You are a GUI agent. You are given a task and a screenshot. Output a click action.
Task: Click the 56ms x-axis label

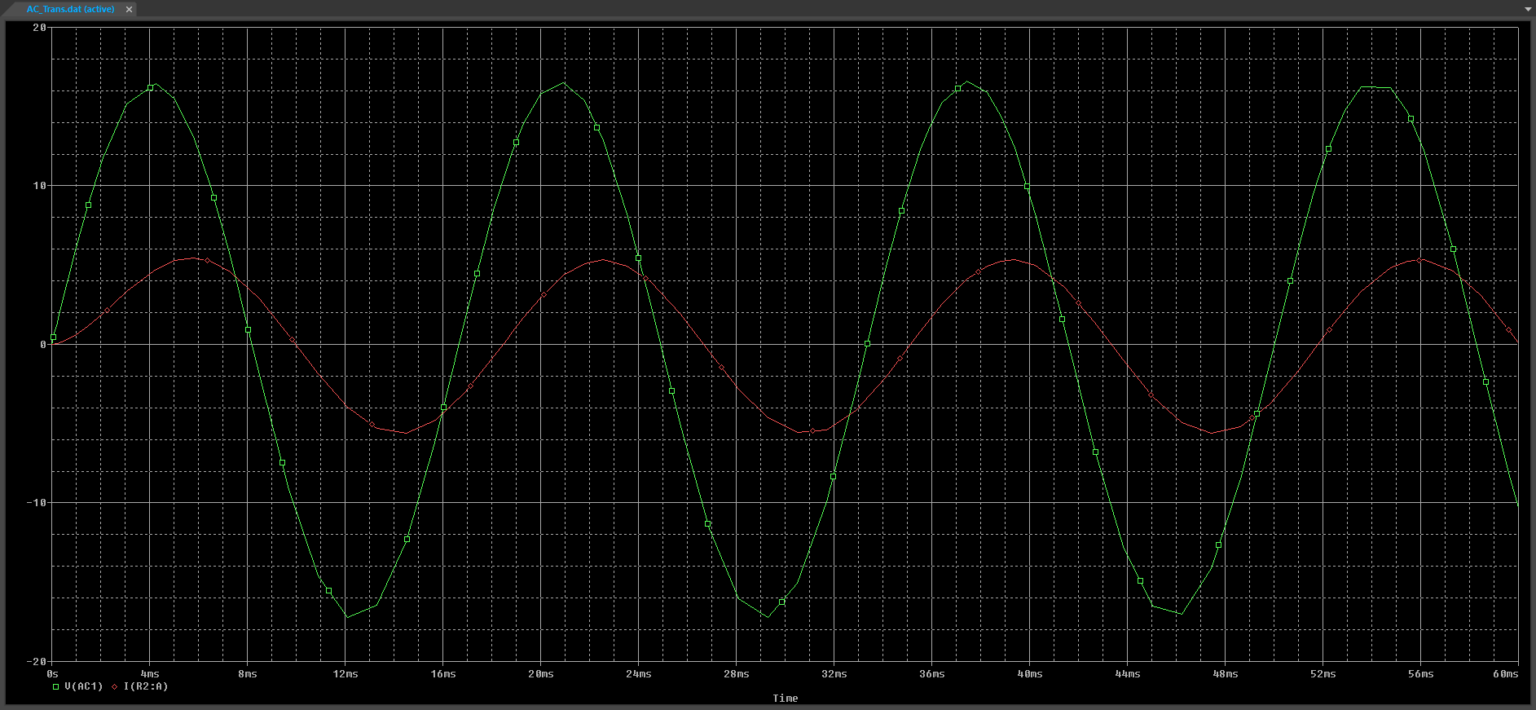tap(1420, 674)
